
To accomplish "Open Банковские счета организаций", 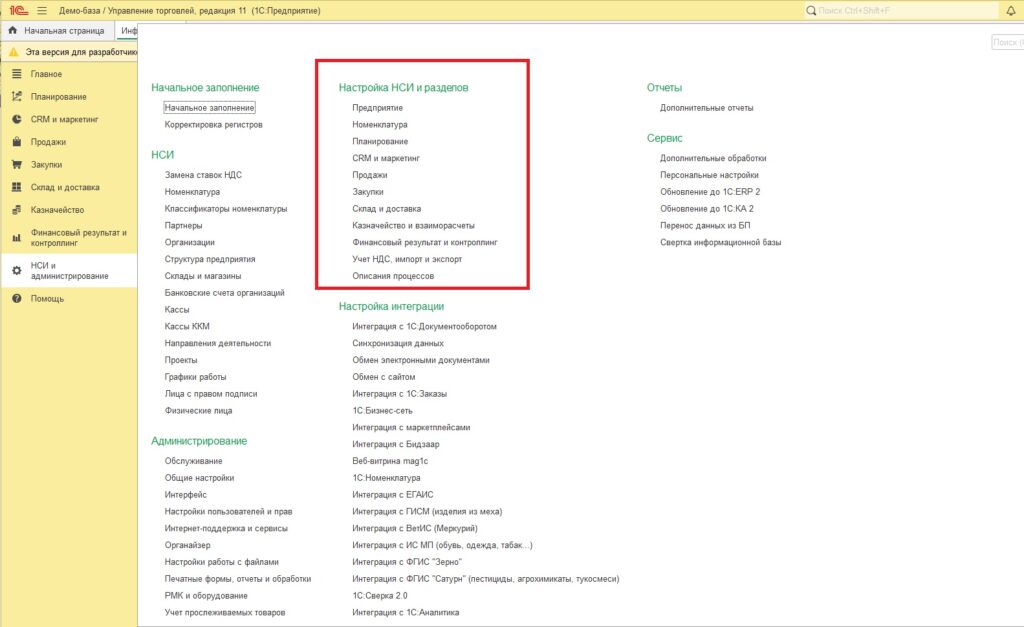I will coord(225,293).
